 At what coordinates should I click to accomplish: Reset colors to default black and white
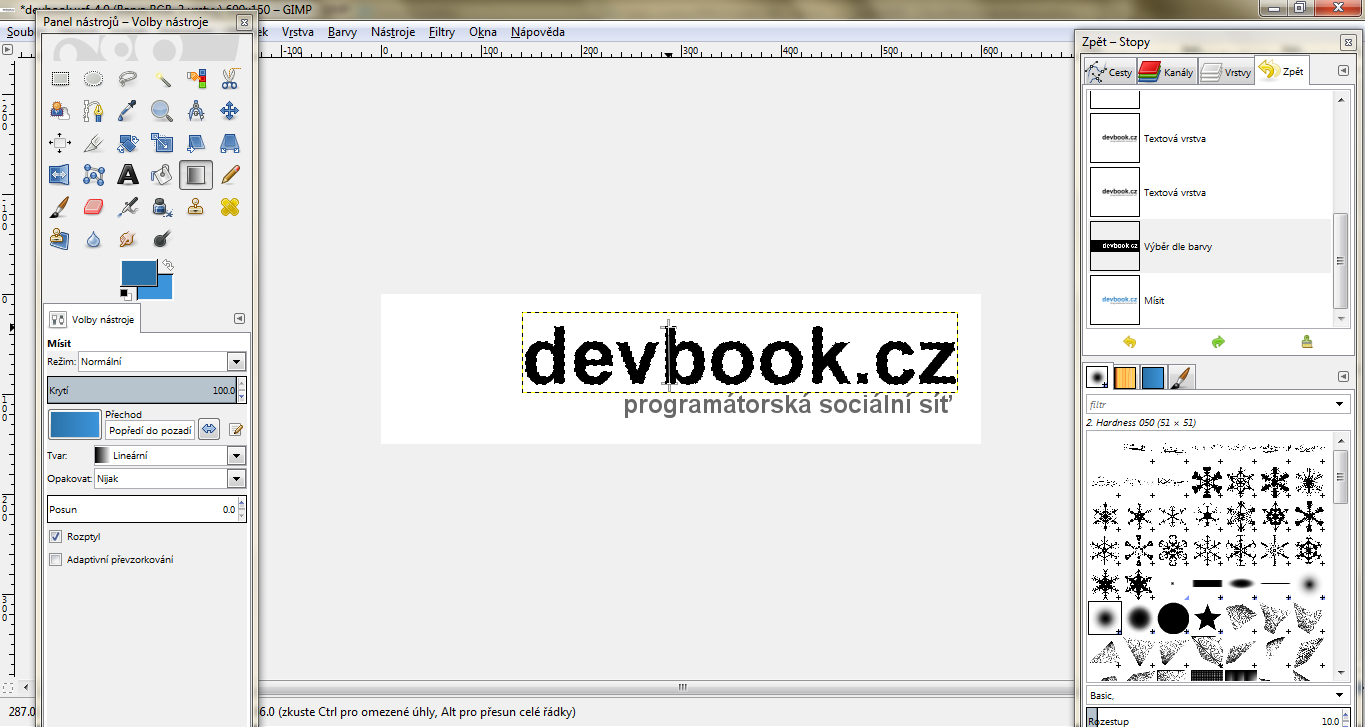click(125, 293)
